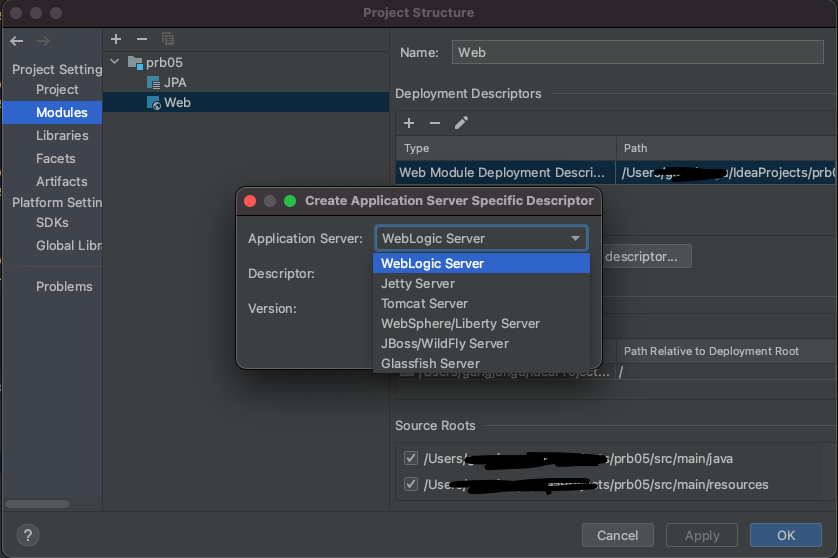Click the Descriptor label in dialog
The width and height of the screenshot is (838, 558).
click(x=281, y=274)
